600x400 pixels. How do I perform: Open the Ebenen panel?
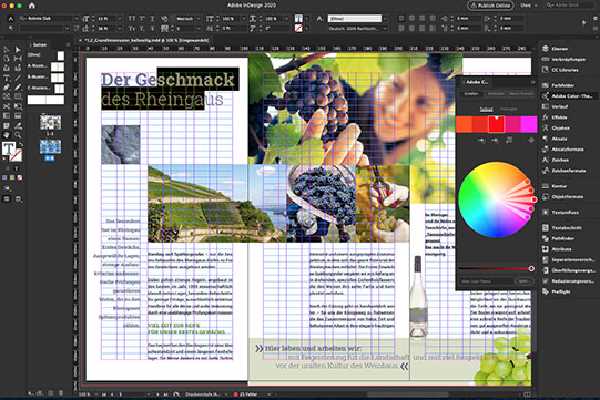point(565,47)
